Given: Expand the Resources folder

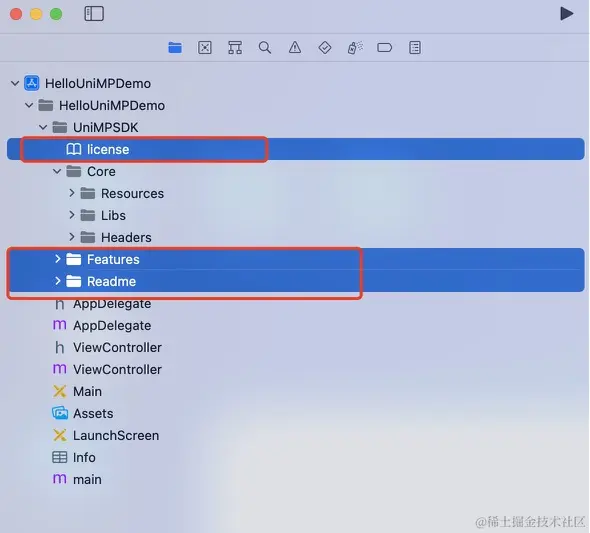Looking at the screenshot, I should pyautogui.click(x=71, y=193).
